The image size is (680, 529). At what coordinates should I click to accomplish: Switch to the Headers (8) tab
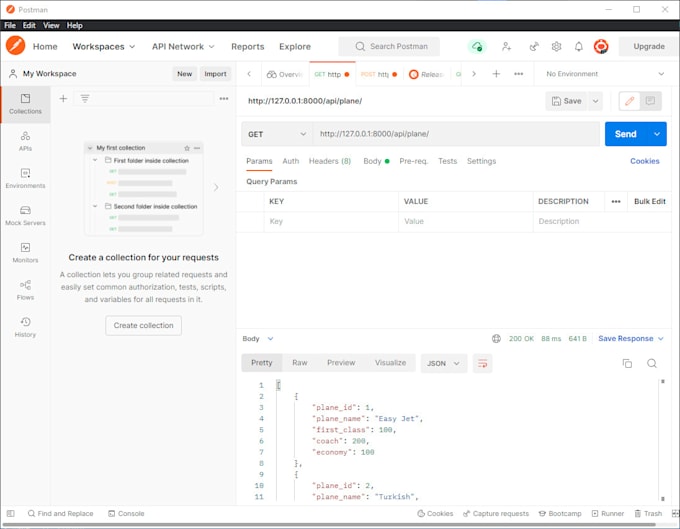click(330, 161)
